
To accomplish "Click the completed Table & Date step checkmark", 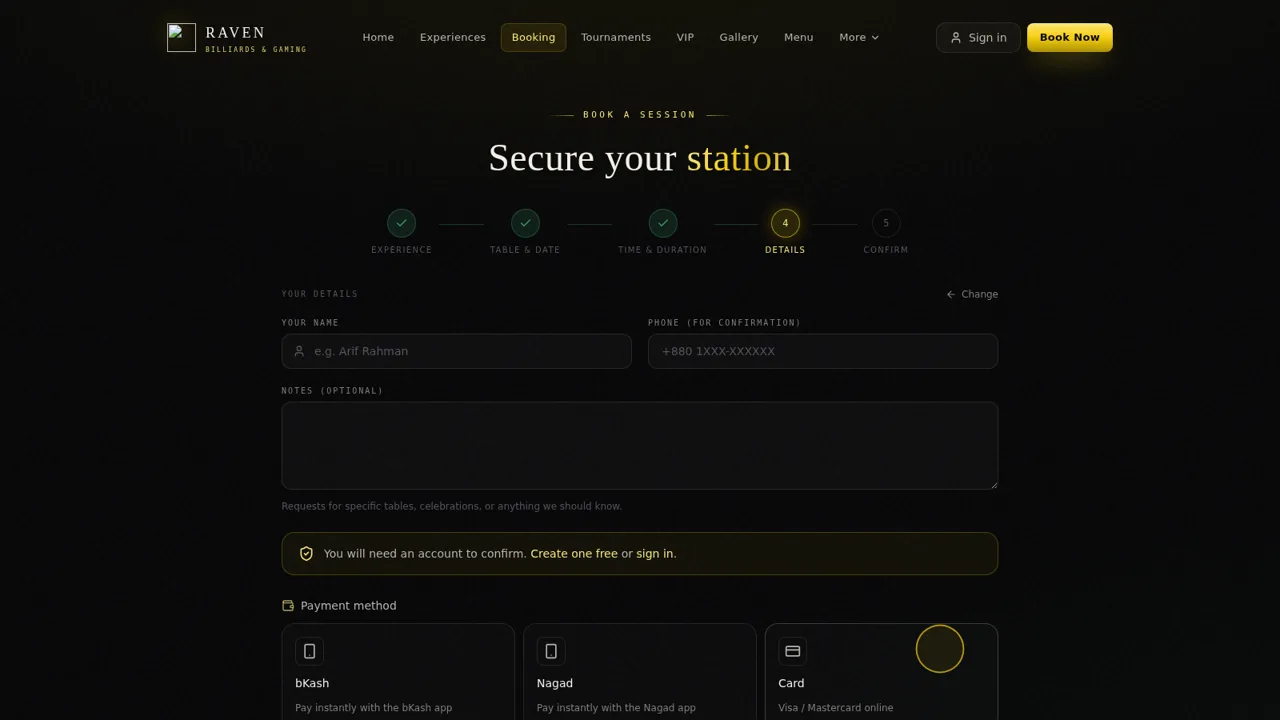I will [x=525, y=223].
